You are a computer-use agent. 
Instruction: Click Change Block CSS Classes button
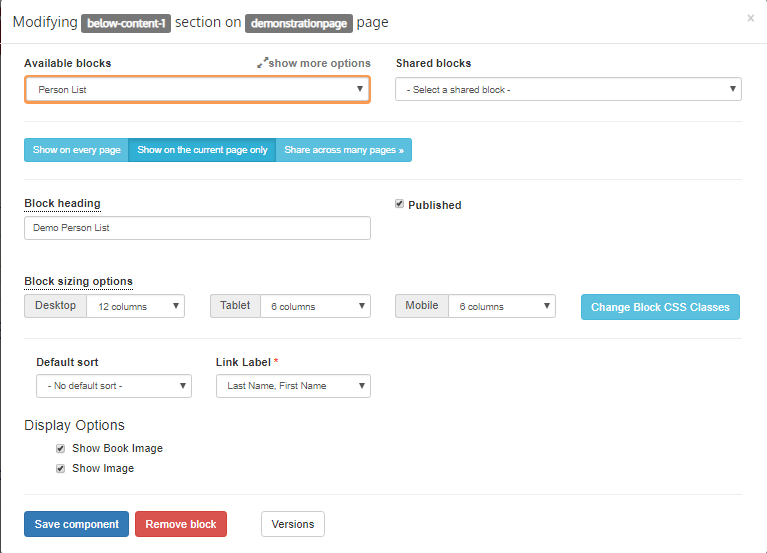point(660,307)
